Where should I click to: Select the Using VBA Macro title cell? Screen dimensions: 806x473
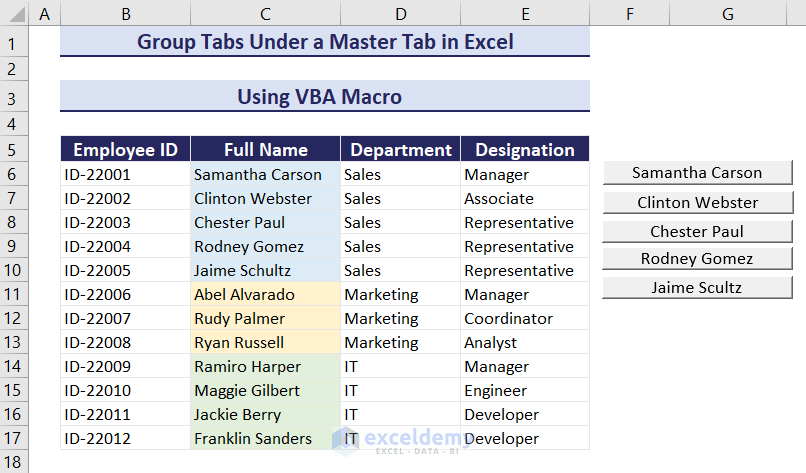point(324,96)
